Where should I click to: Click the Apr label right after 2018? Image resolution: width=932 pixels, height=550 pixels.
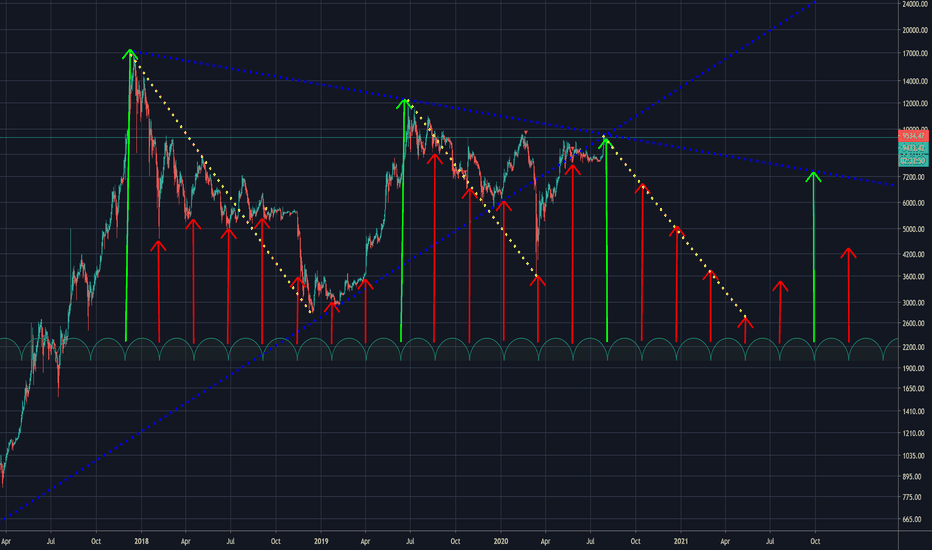pyautogui.click(x=185, y=542)
